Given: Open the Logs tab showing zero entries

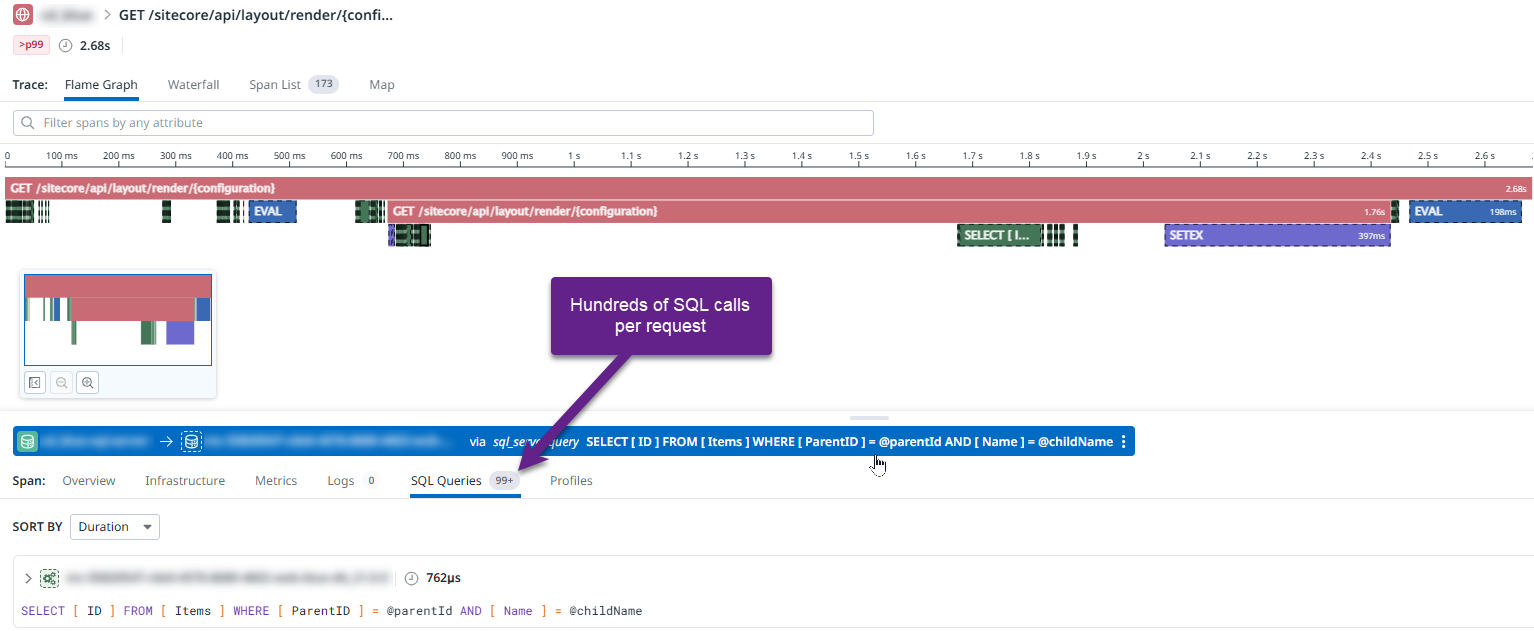Looking at the screenshot, I should 340,481.
